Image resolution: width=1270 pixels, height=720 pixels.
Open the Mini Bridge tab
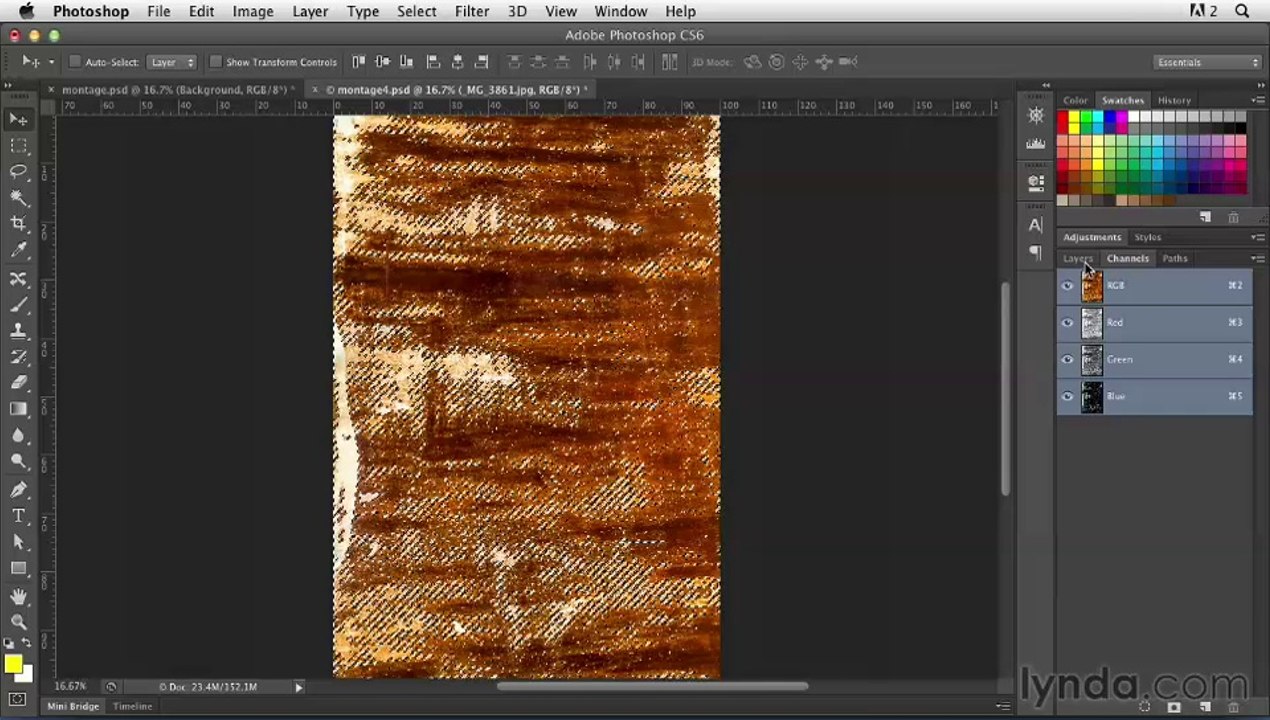click(73, 706)
